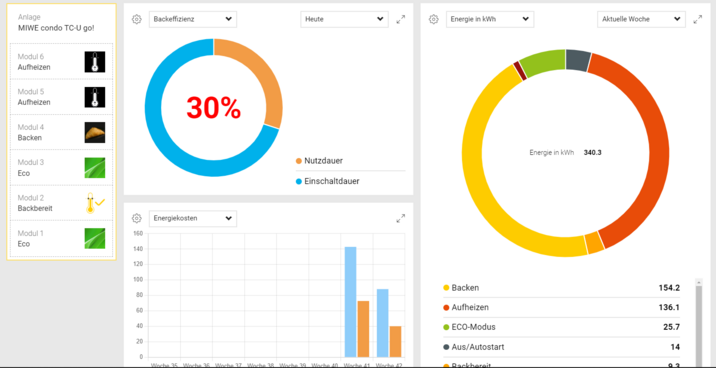Click the 136.1 Aufheizen value
Image resolution: width=716 pixels, height=368 pixels.
coord(669,307)
